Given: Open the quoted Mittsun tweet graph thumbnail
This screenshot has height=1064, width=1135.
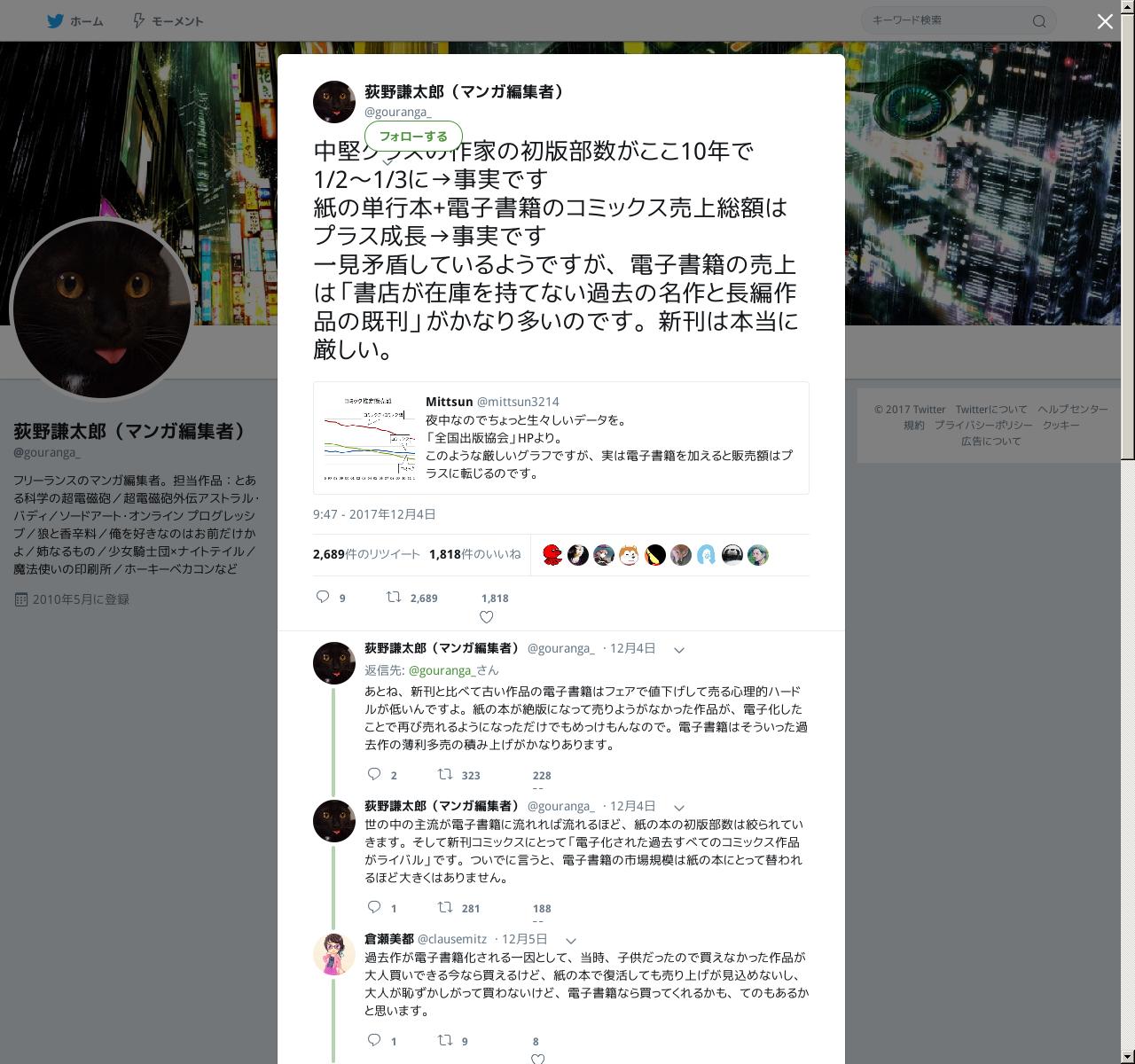Looking at the screenshot, I should tap(369, 438).
